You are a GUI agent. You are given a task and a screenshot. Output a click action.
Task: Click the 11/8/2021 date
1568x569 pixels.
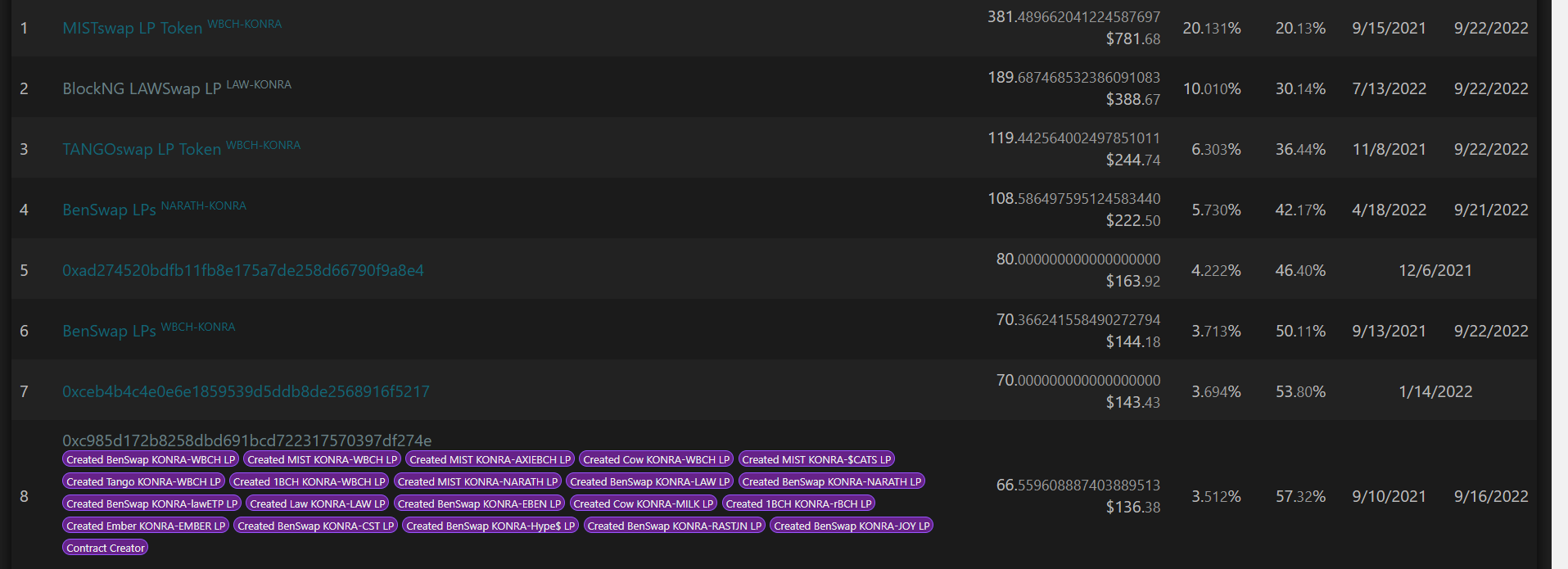tap(1389, 149)
